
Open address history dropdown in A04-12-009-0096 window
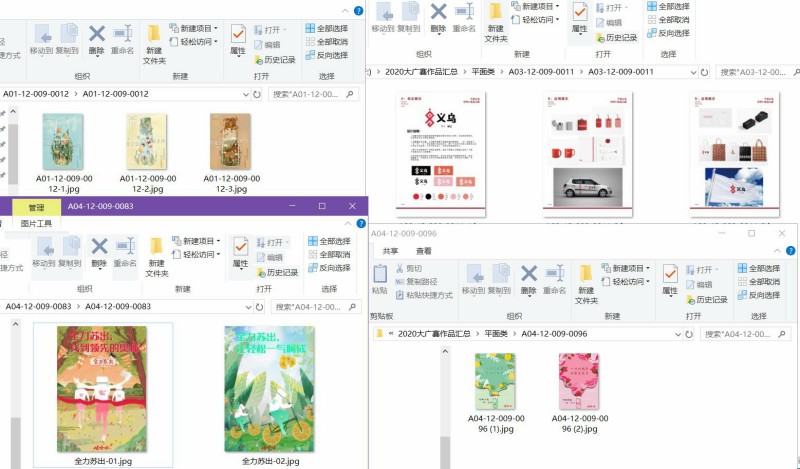[x=678, y=334]
